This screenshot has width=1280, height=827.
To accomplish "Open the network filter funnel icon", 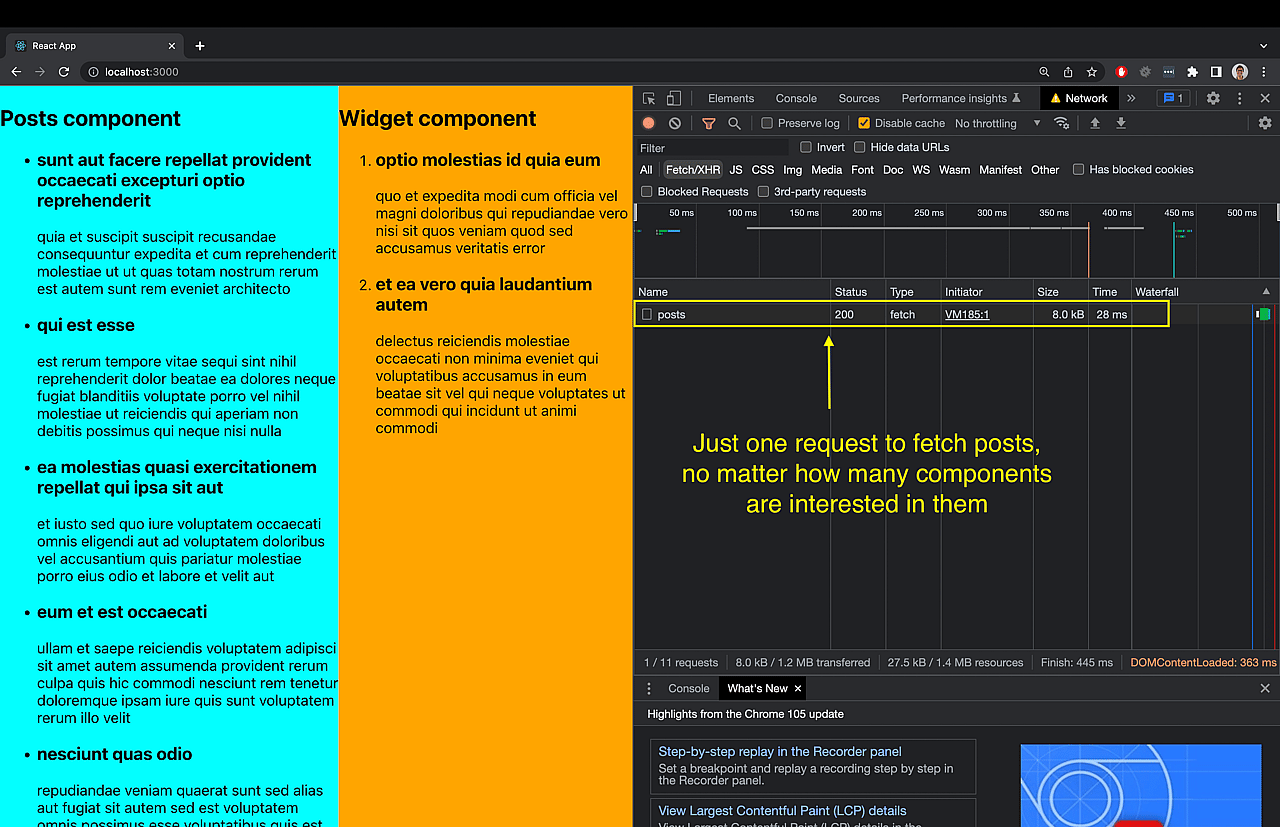I will pyautogui.click(x=708, y=123).
